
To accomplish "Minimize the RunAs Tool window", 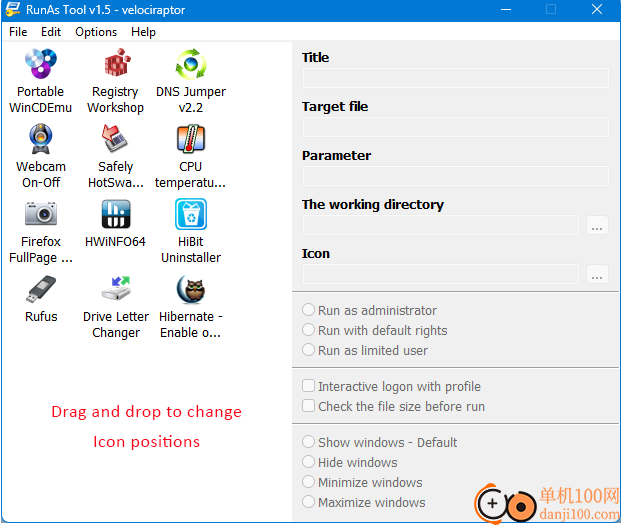I will (x=506, y=10).
